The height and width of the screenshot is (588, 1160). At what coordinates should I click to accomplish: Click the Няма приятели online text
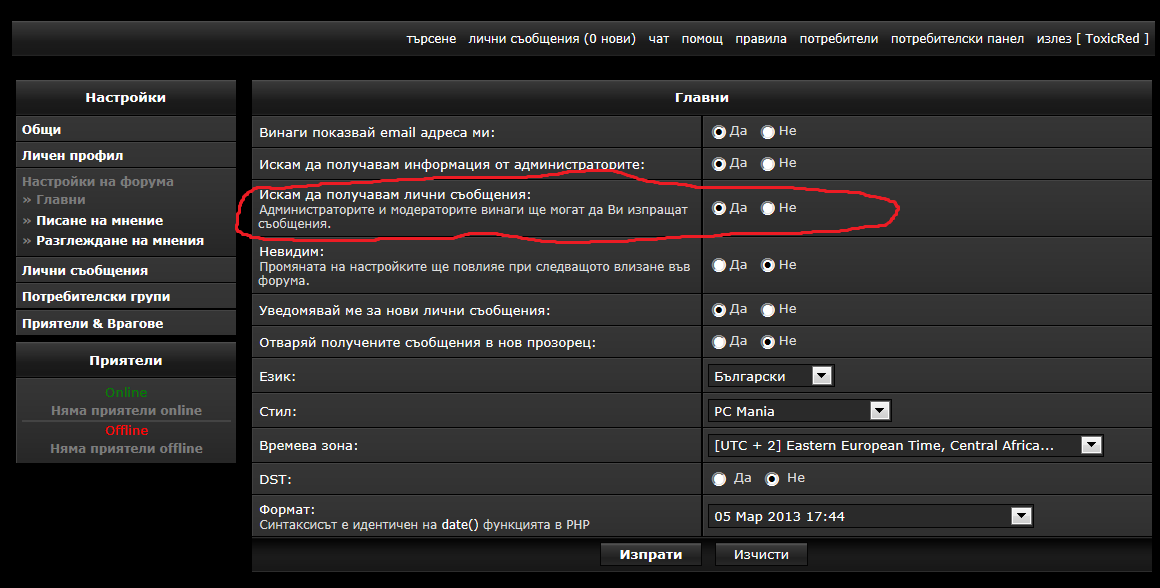(127, 410)
